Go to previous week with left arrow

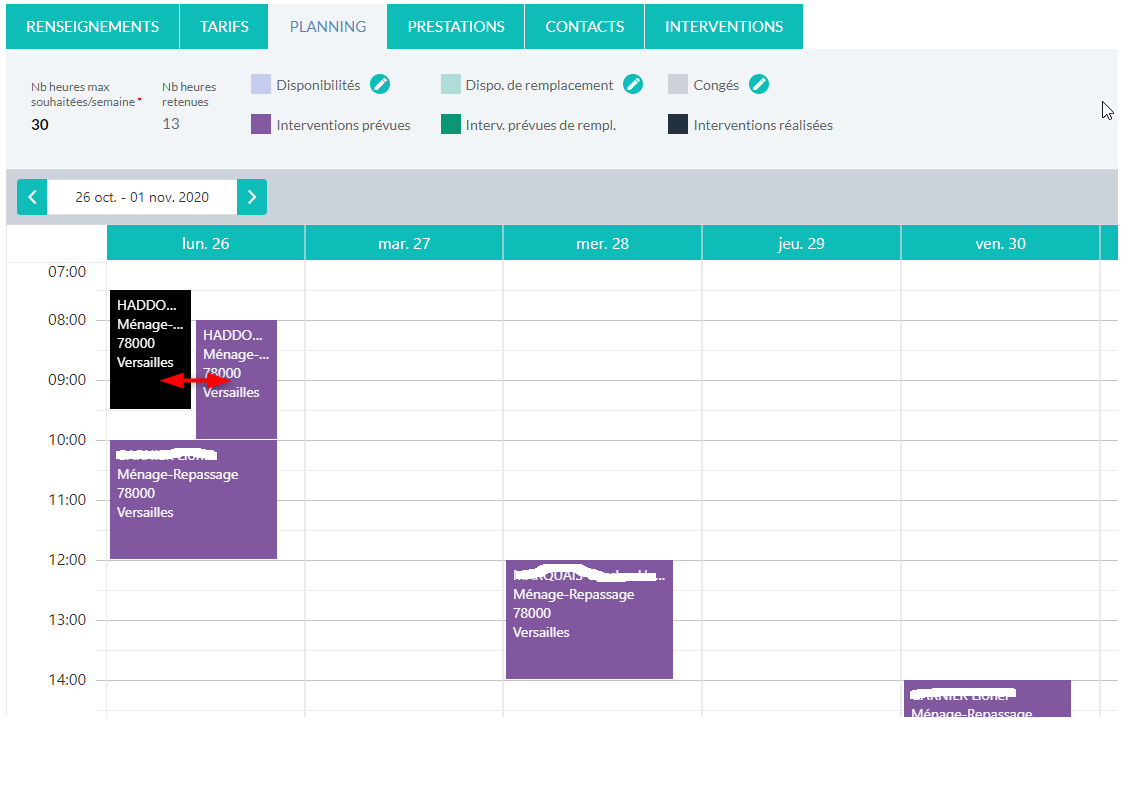point(31,197)
